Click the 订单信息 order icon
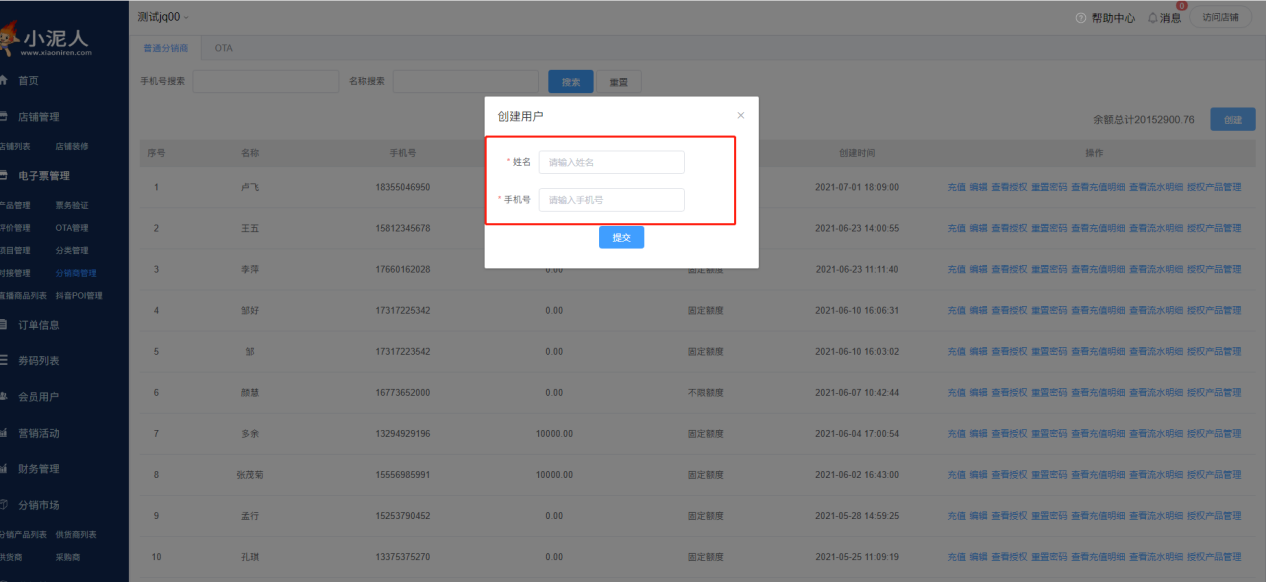Image resolution: width=1266 pixels, height=582 pixels. point(5,325)
